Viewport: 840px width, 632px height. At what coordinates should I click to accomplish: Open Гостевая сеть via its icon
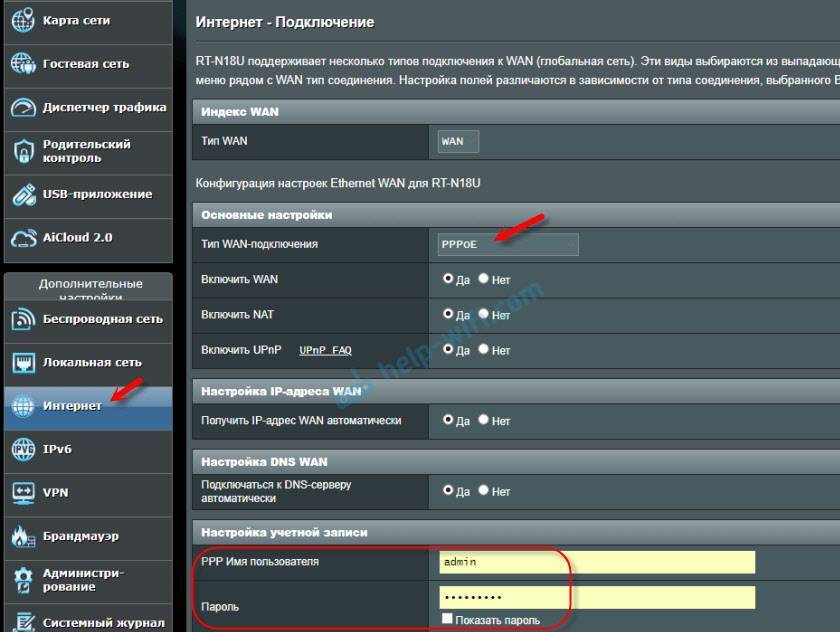click(23, 64)
